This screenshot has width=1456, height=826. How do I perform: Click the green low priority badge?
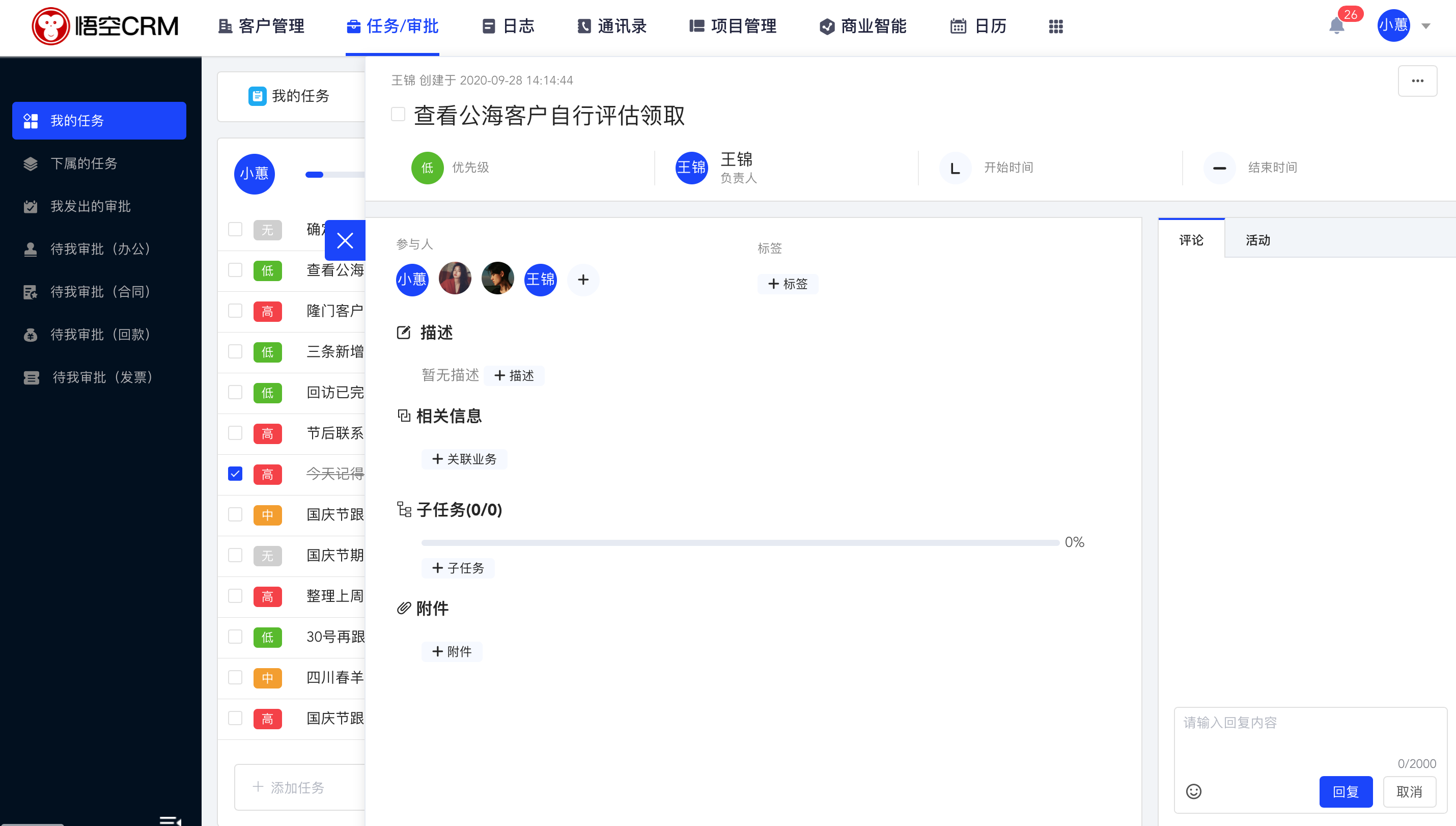(427, 168)
